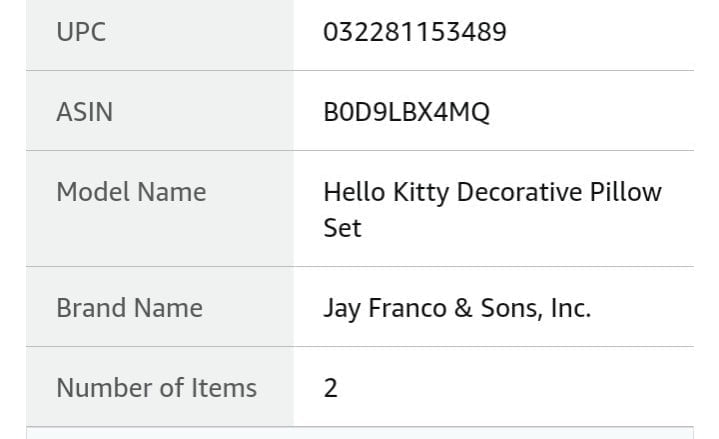Click the word Sons in brand value
This screenshot has height=439, width=719.
(511, 308)
